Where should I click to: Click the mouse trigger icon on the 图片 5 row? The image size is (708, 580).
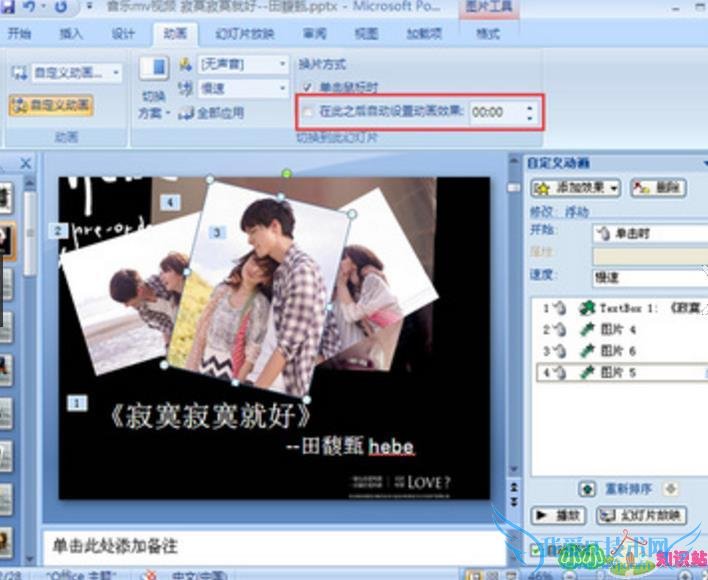[560, 373]
